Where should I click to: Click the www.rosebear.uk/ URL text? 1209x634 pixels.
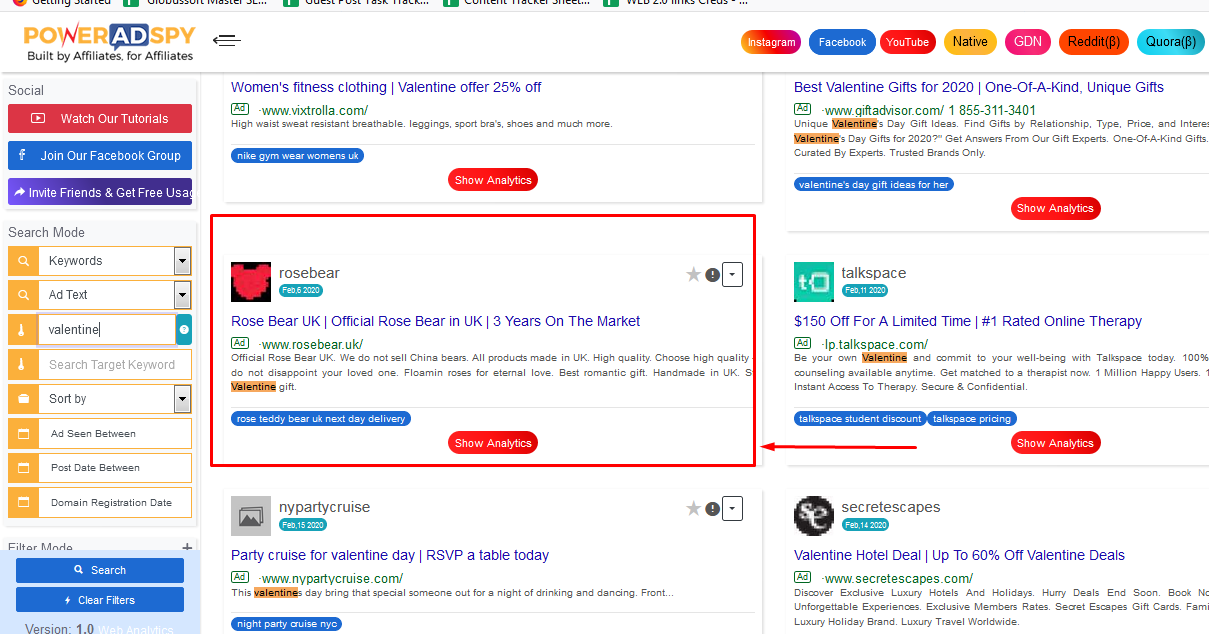(312, 344)
